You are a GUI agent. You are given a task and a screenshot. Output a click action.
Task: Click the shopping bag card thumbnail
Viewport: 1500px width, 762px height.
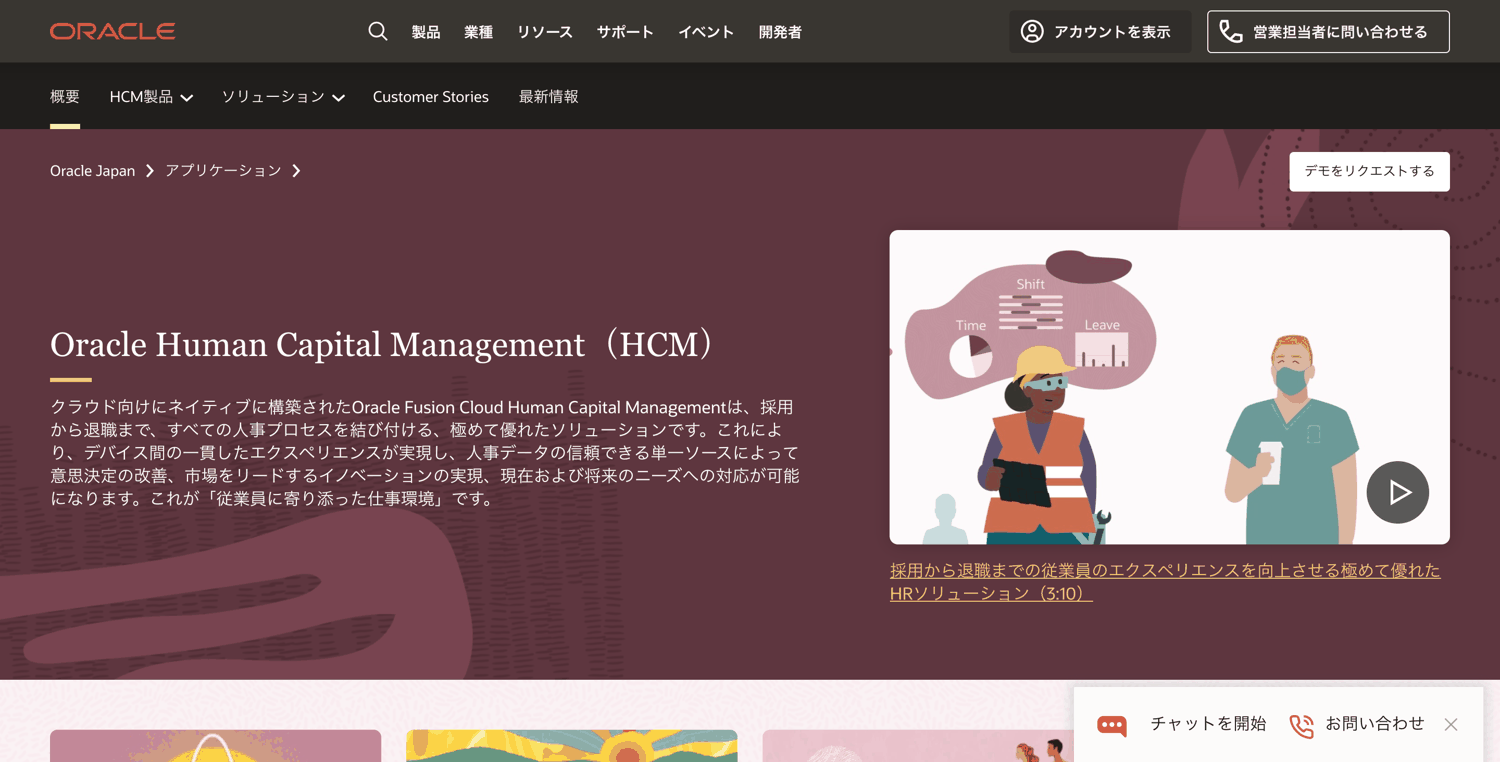click(x=215, y=746)
